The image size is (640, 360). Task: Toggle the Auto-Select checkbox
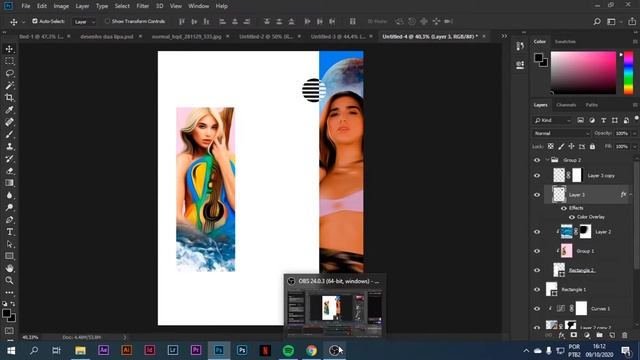(35, 21)
